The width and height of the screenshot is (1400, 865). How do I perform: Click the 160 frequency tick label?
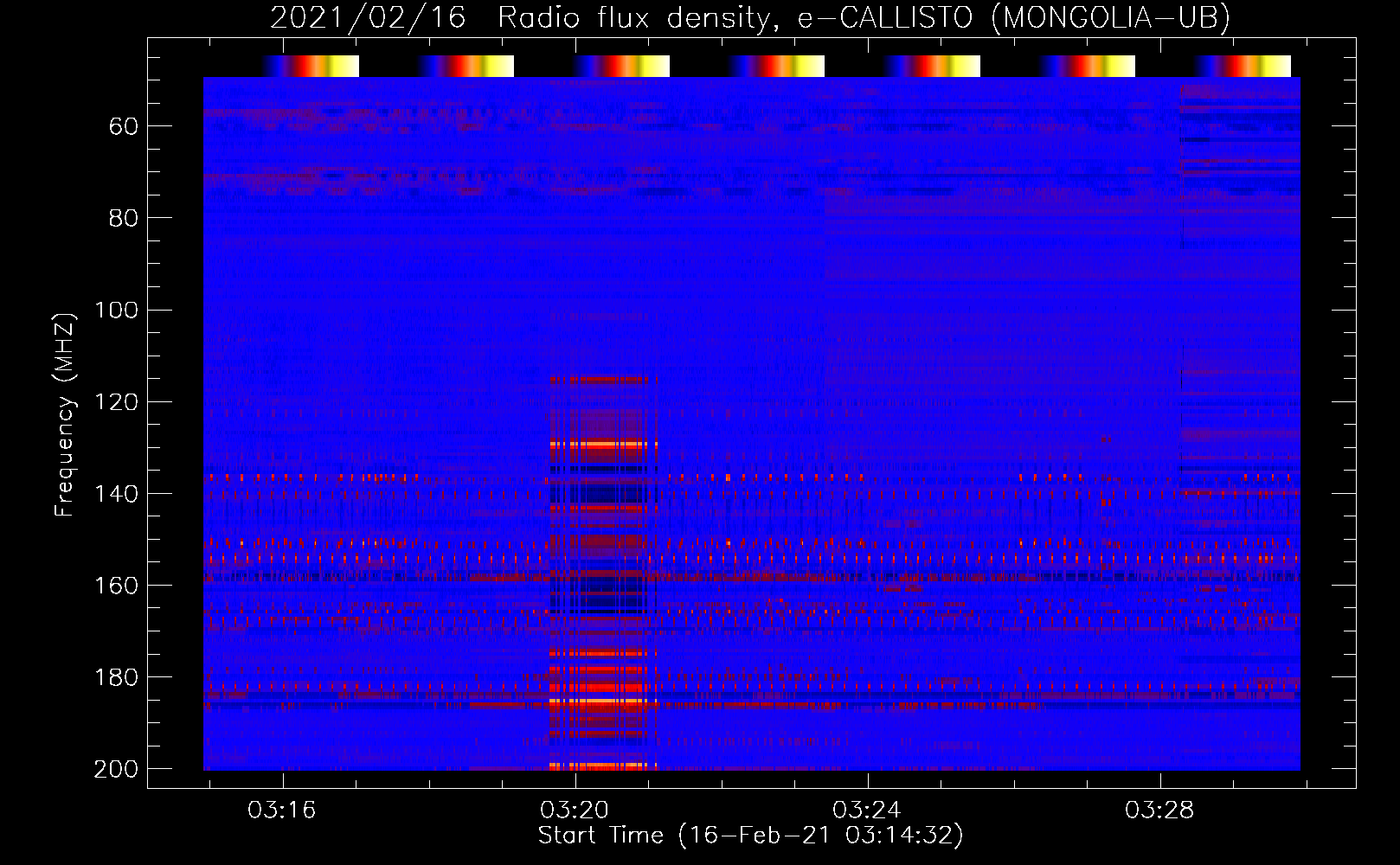pyautogui.click(x=116, y=586)
